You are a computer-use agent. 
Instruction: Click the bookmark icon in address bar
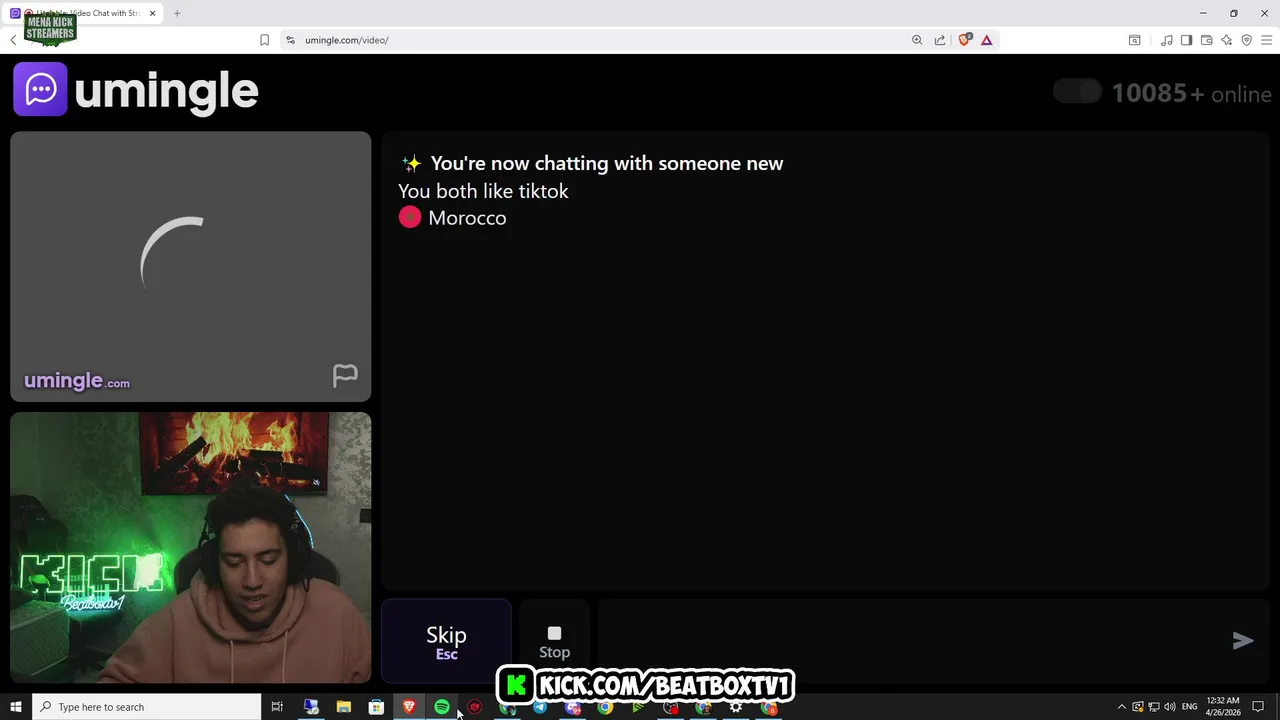tap(264, 40)
